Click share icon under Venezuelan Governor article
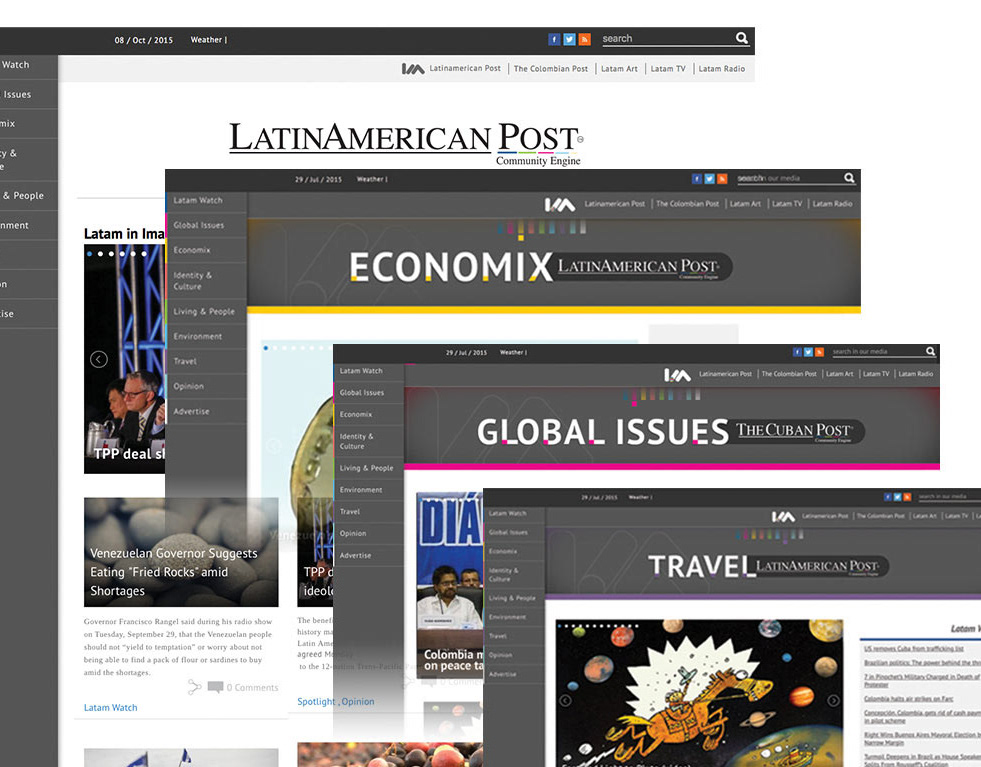981x767 pixels. click(195, 687)
